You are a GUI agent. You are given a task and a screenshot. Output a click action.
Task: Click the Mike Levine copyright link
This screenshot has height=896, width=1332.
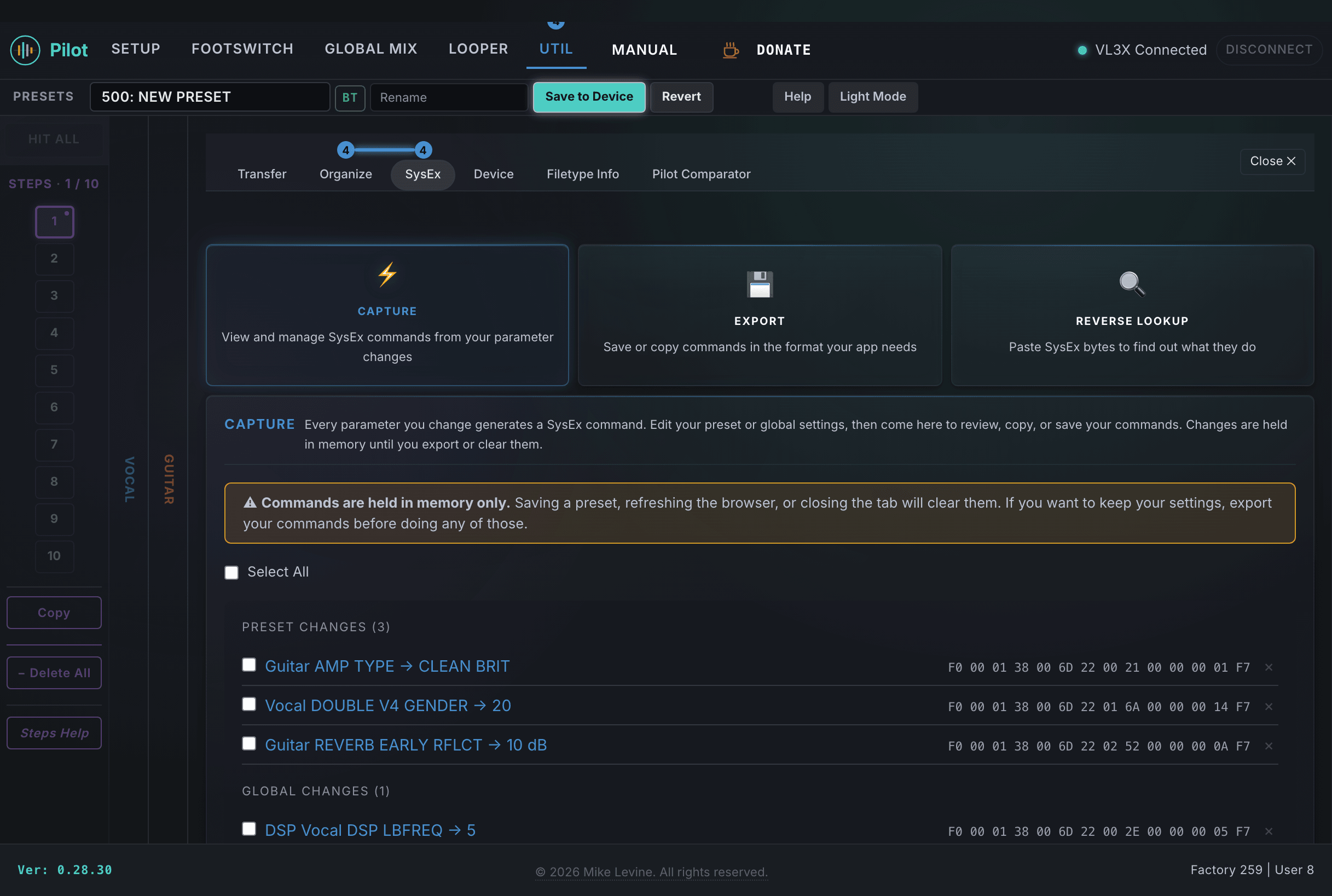[x=651, y=872]
